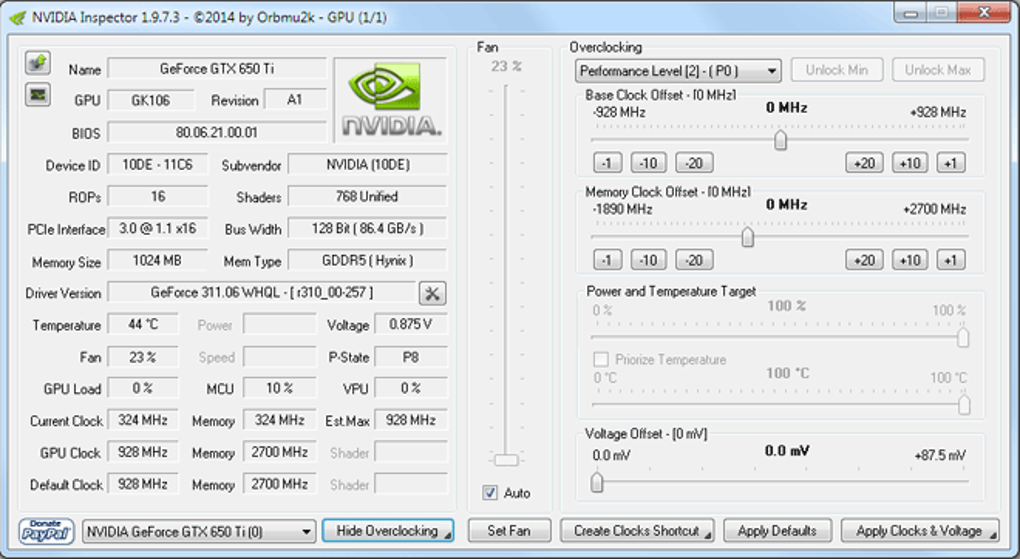Viewport: 1020px width, 559px height.
Task: Click Est.Max value 928 MHz
Action: pyautogui.click(x=410, y=420)
